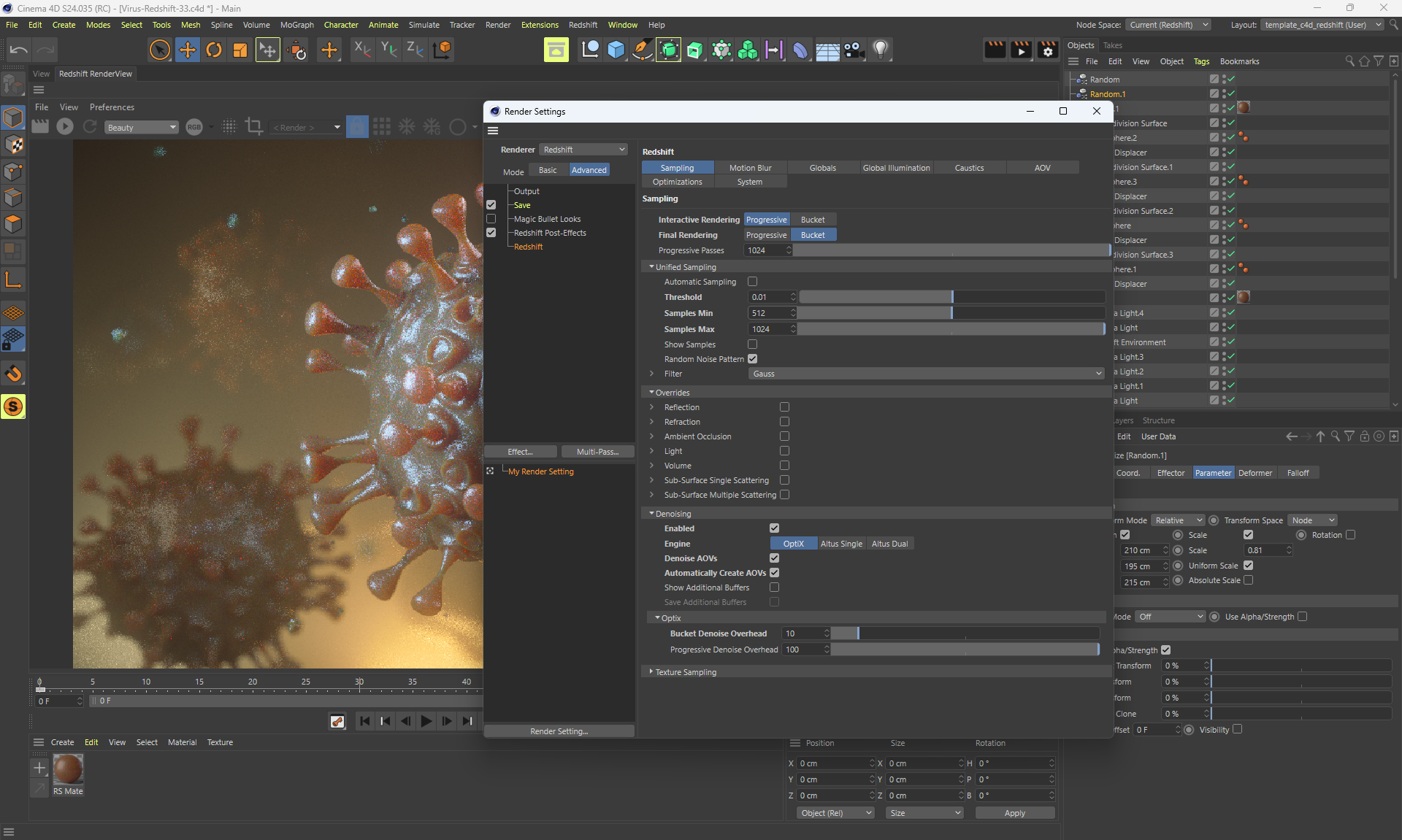The image size is (1402, 840).
Task: Open Edit Render Settings clapperboard icon
Action: pos(1048,50)
